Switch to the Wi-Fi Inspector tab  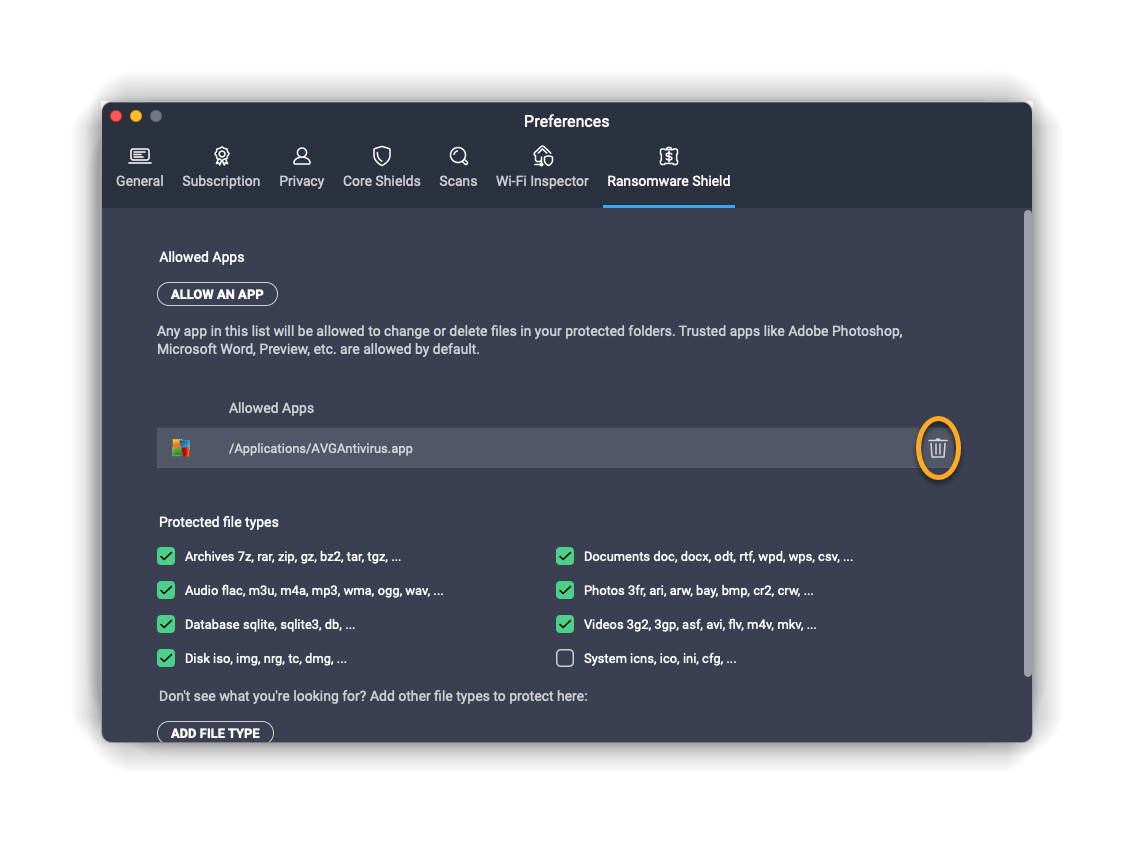542,181
